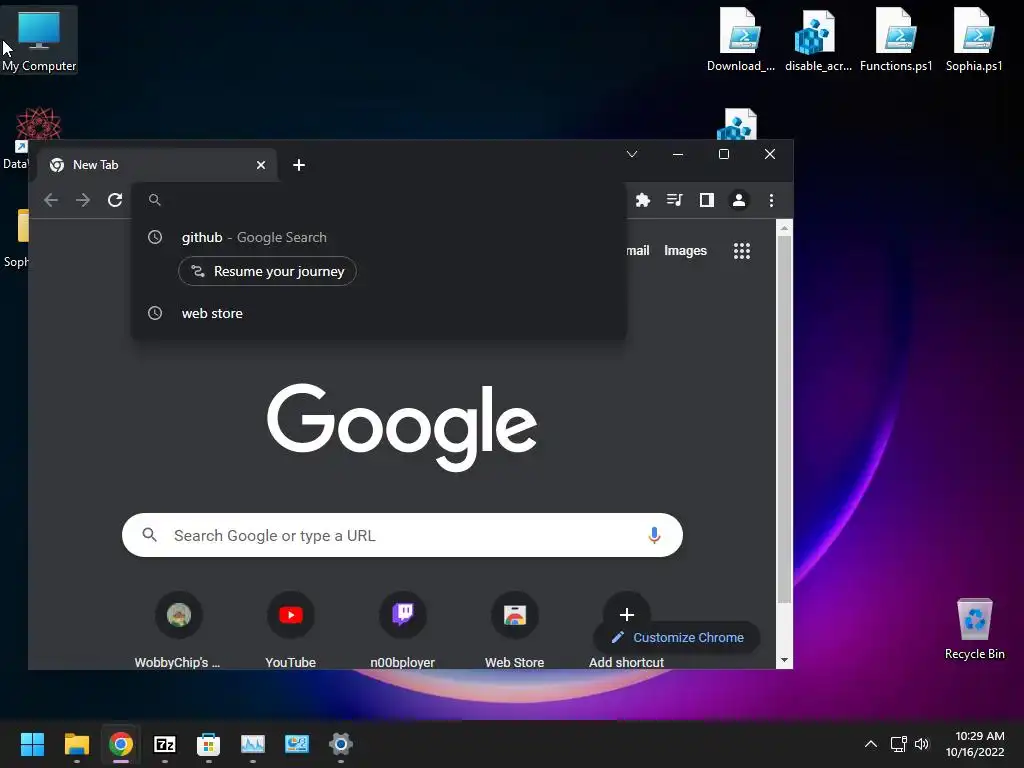Click the Chrome back arrow
The width and height of the screenshot is (1024, 768).
51,200
